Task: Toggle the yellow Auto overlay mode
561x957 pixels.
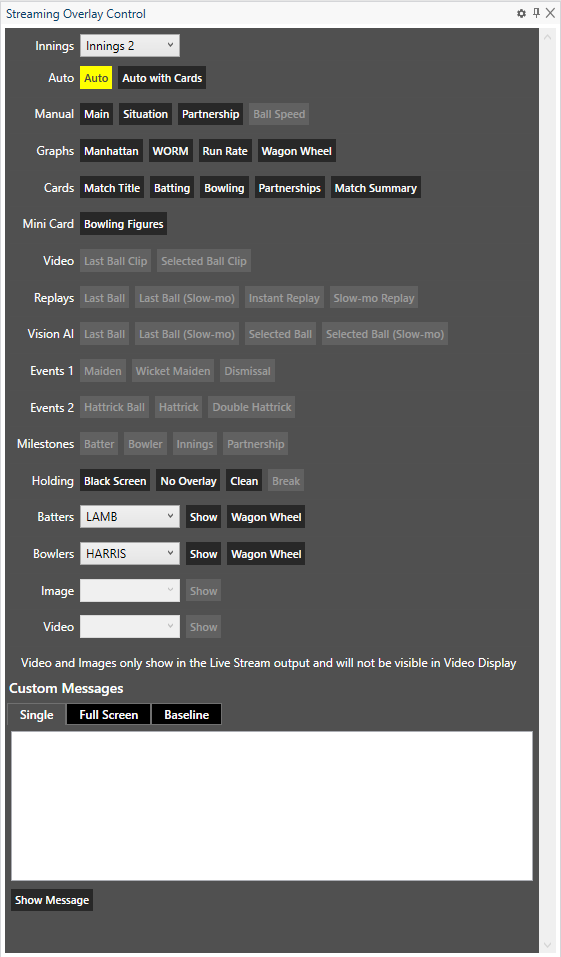Action: (96, 78)
